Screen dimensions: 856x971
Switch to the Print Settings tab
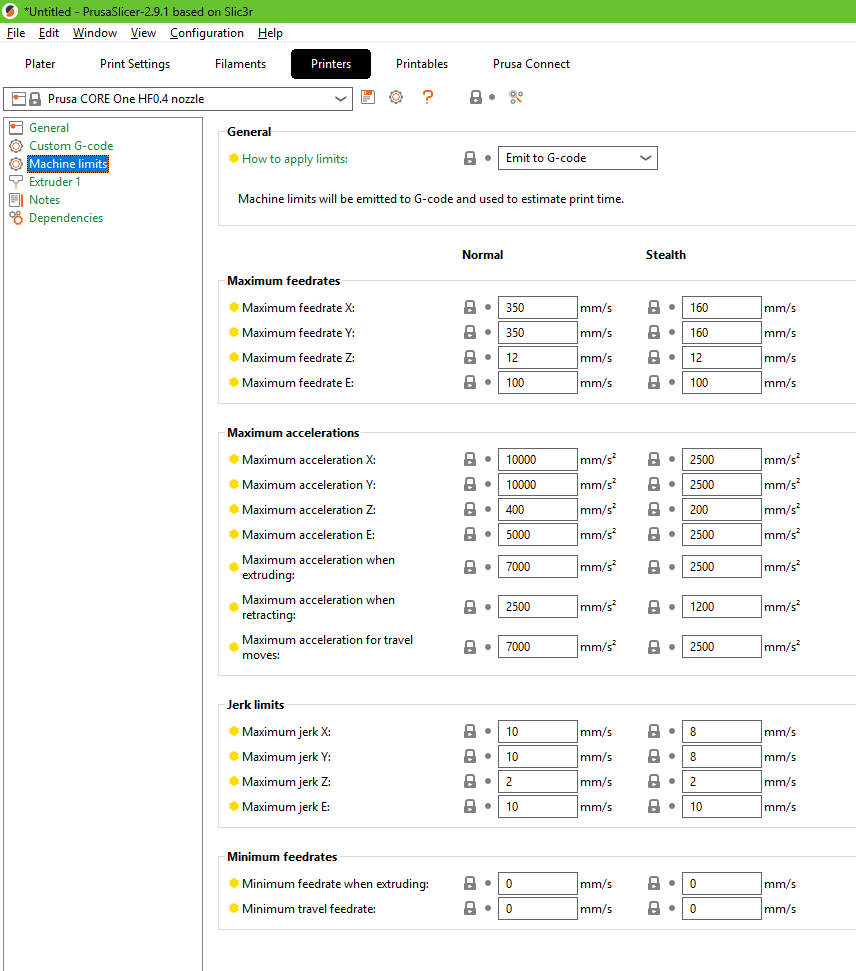click(x=135, y=64)
